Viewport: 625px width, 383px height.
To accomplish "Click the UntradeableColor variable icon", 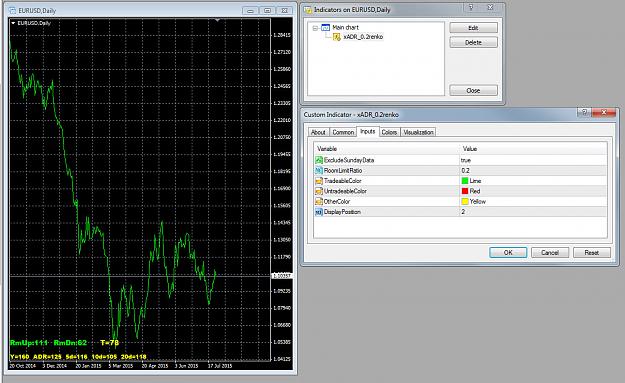I will 319,191.
